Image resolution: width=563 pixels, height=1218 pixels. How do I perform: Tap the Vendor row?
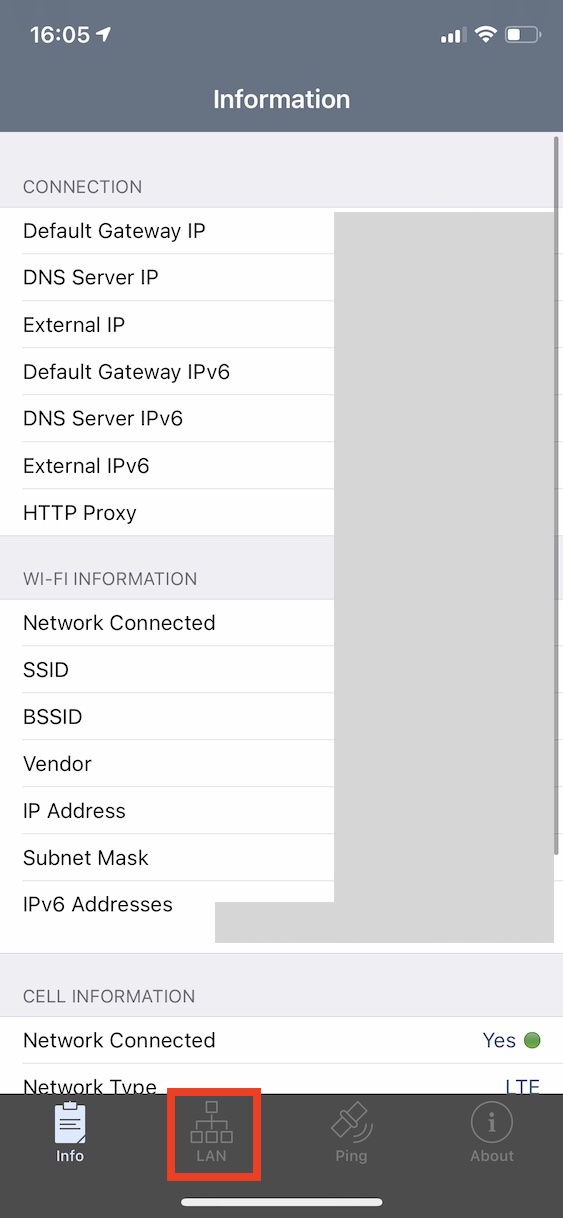pos(281,764)
